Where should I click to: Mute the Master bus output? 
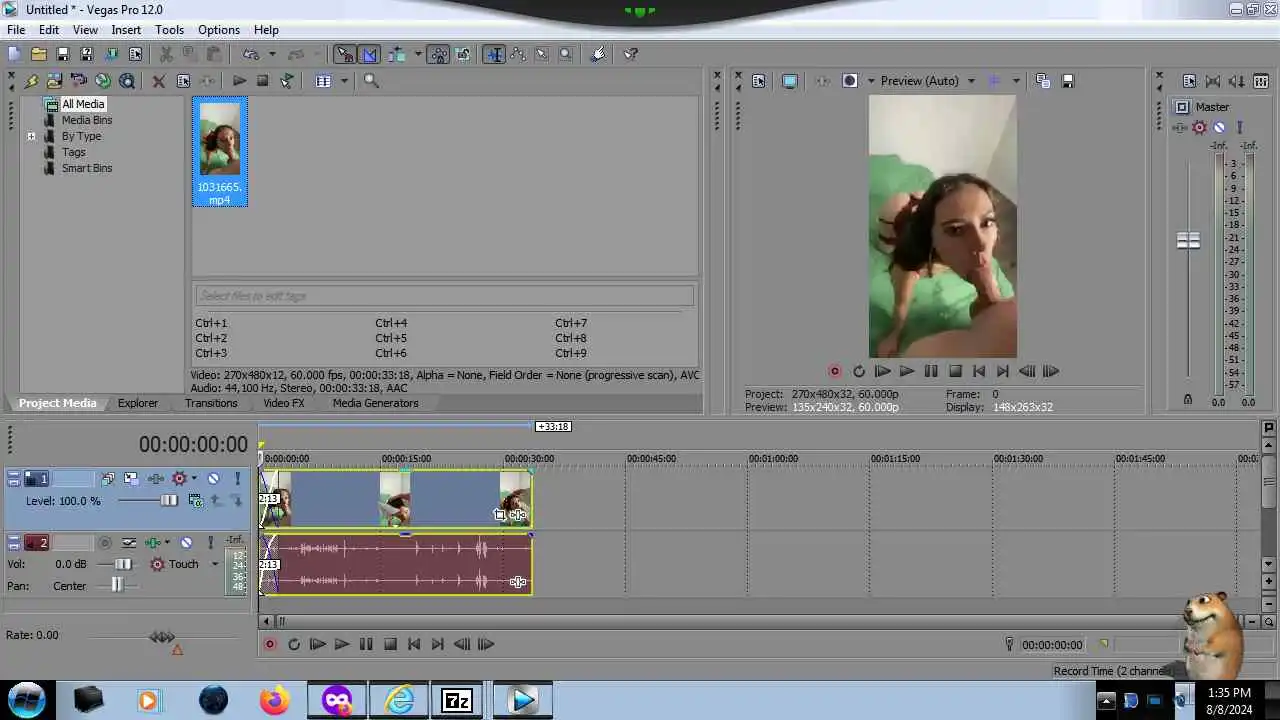[1219, 127]
